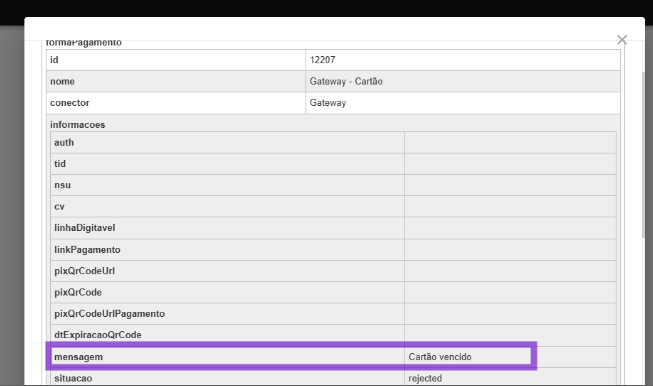Select the rejected status value
This screenshot has height=386, width=653.
tap(425, 379)
